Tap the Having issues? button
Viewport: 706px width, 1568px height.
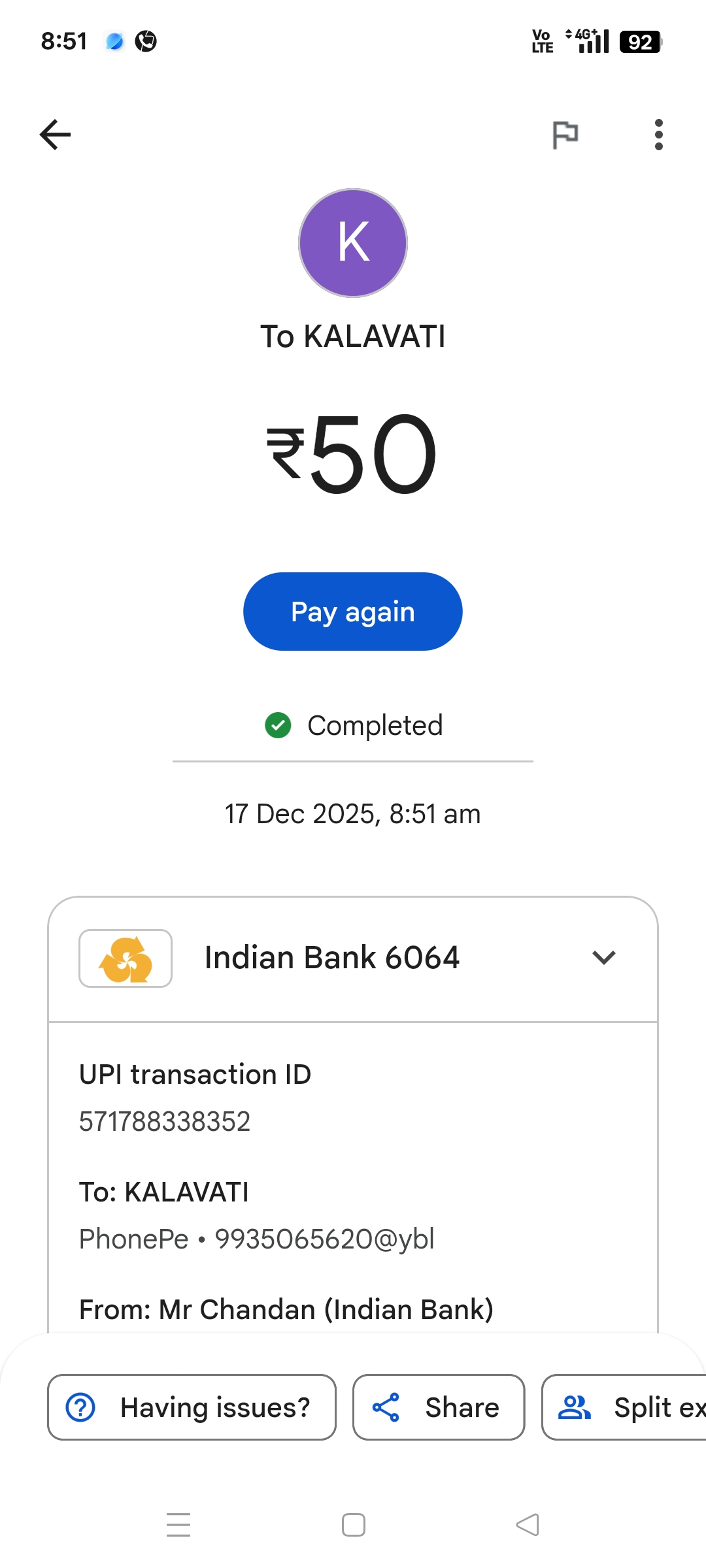(192, 1407)
